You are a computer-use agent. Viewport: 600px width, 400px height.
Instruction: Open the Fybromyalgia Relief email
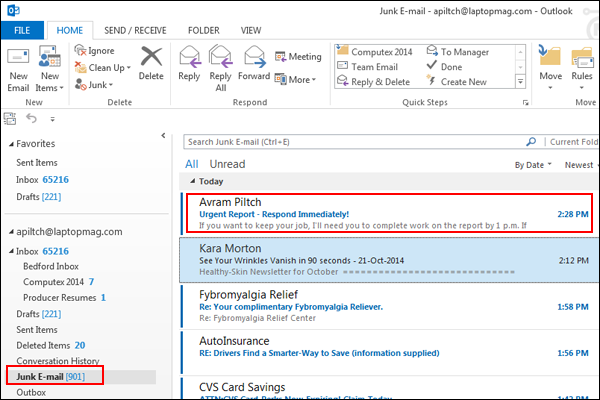click(389, 306)
